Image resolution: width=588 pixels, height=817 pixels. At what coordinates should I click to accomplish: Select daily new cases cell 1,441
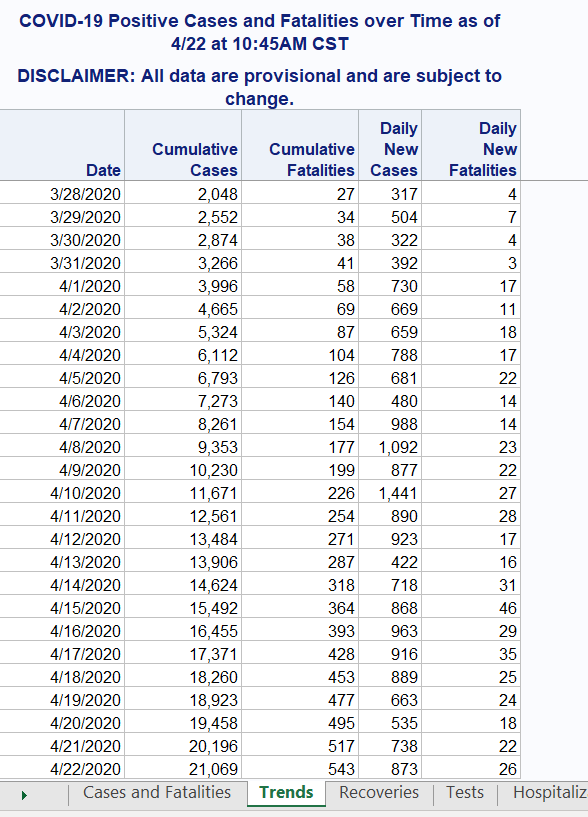coord(390,492)
